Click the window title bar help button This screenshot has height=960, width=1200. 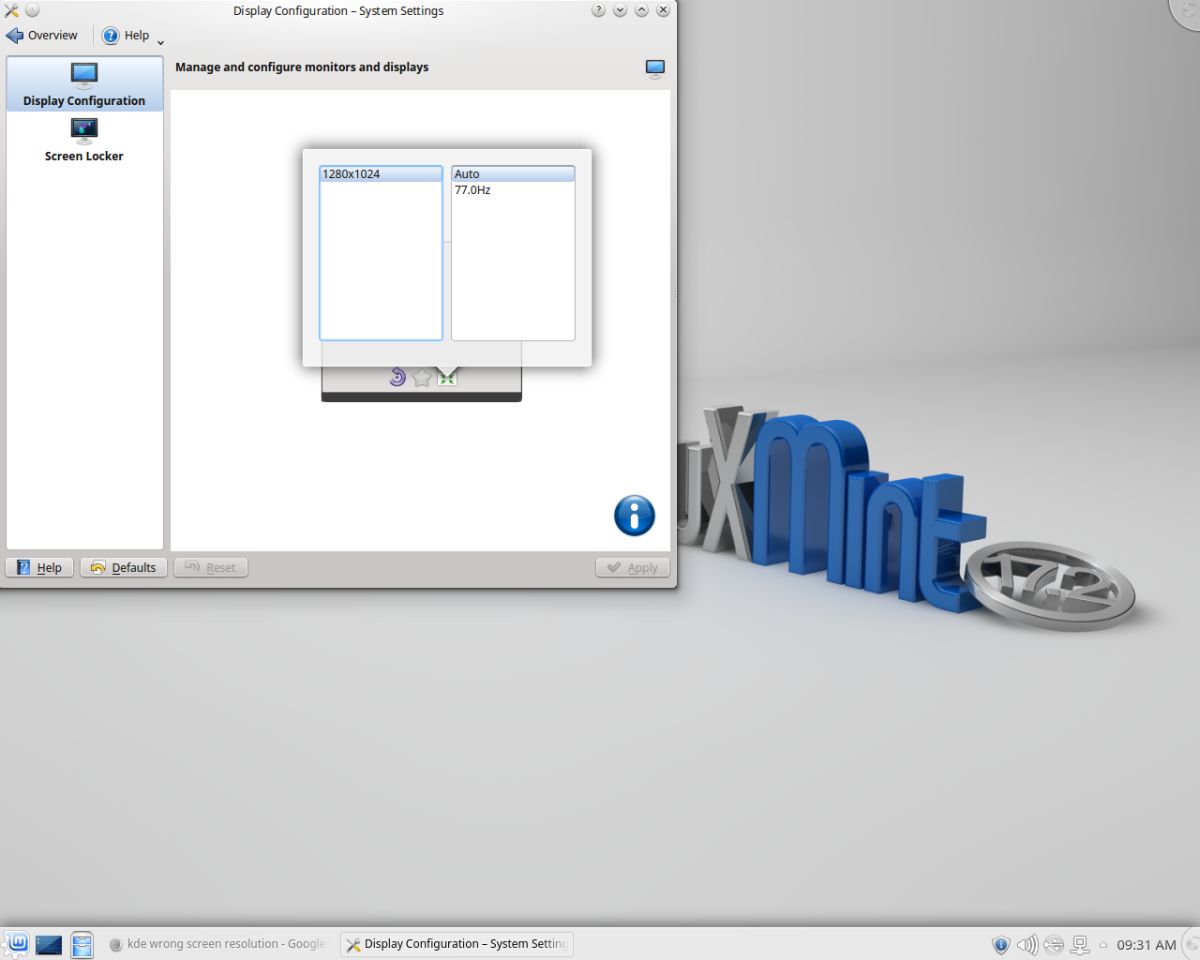click(x=598, y=11)
